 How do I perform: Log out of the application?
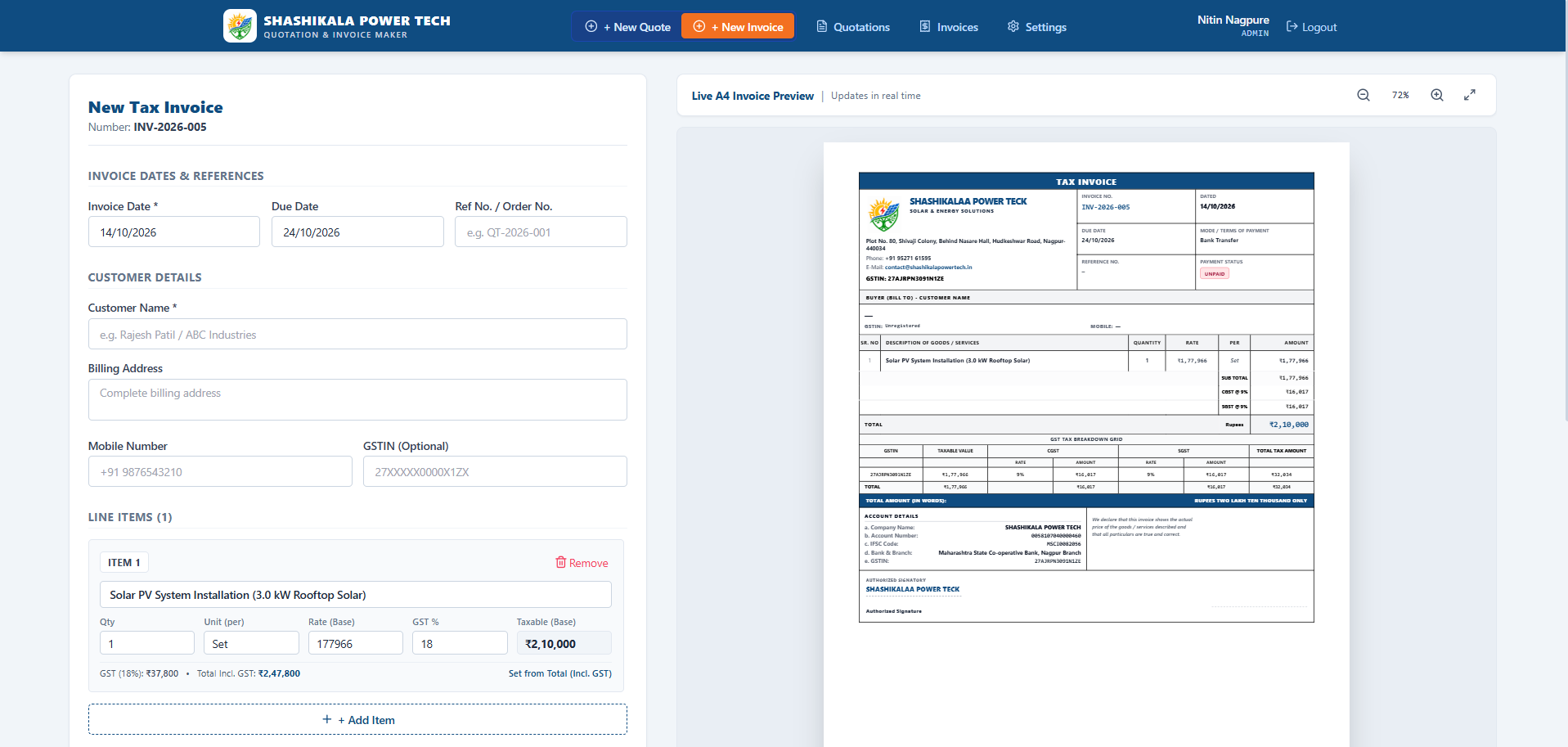[1311, 27]
